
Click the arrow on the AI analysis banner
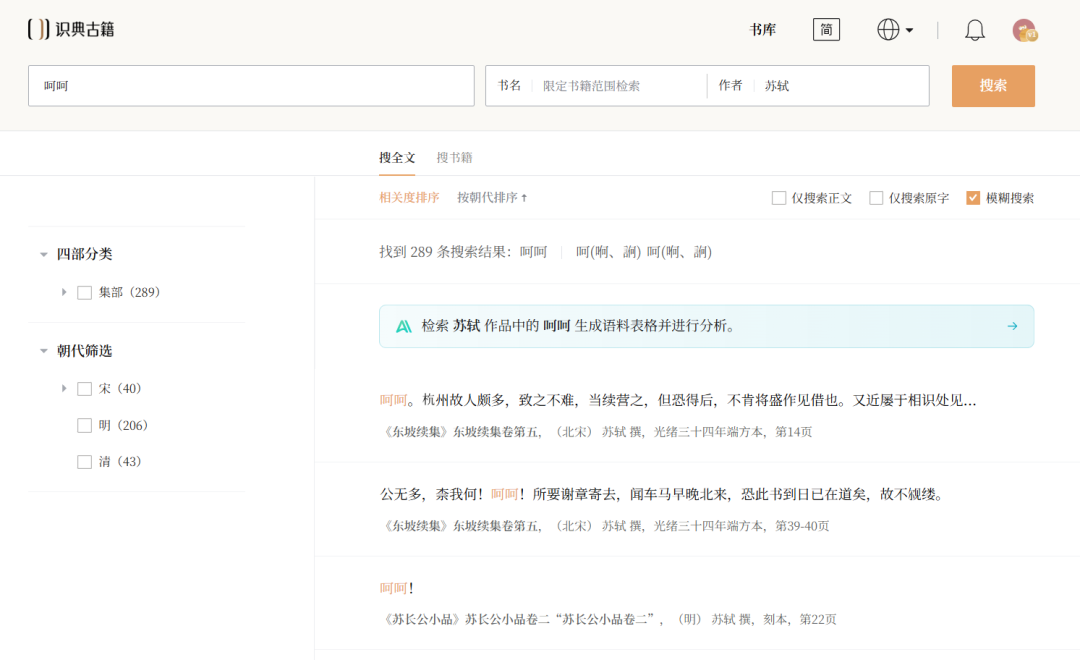(x=1012, y=326)
